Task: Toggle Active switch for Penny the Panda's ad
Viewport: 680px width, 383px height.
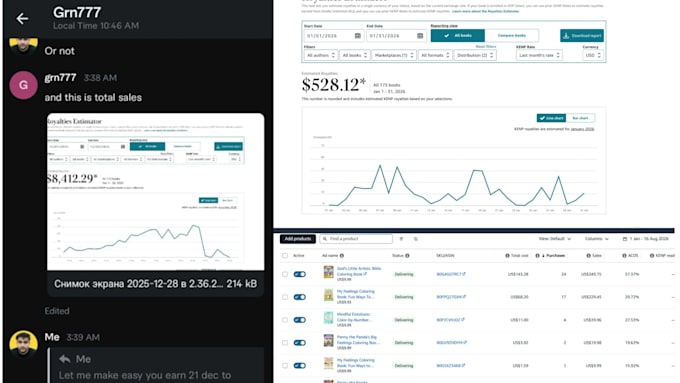Action: [x=300, y=343]
